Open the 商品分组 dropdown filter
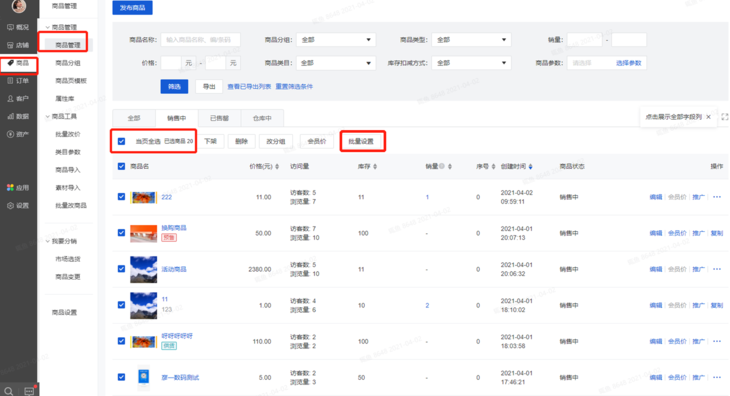Viewport: 730px width, 396px height. [x=336, y=40]
